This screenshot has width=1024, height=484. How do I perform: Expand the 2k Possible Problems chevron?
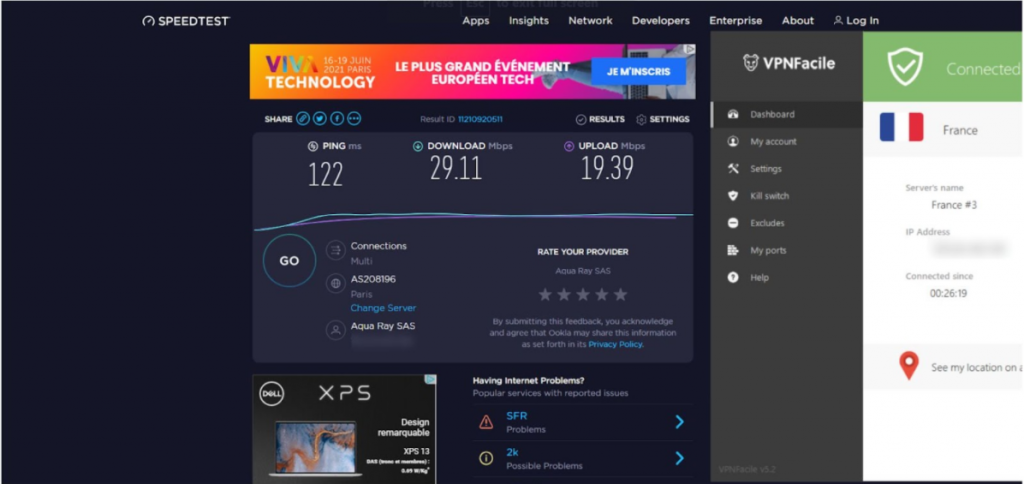pos(679,459)
